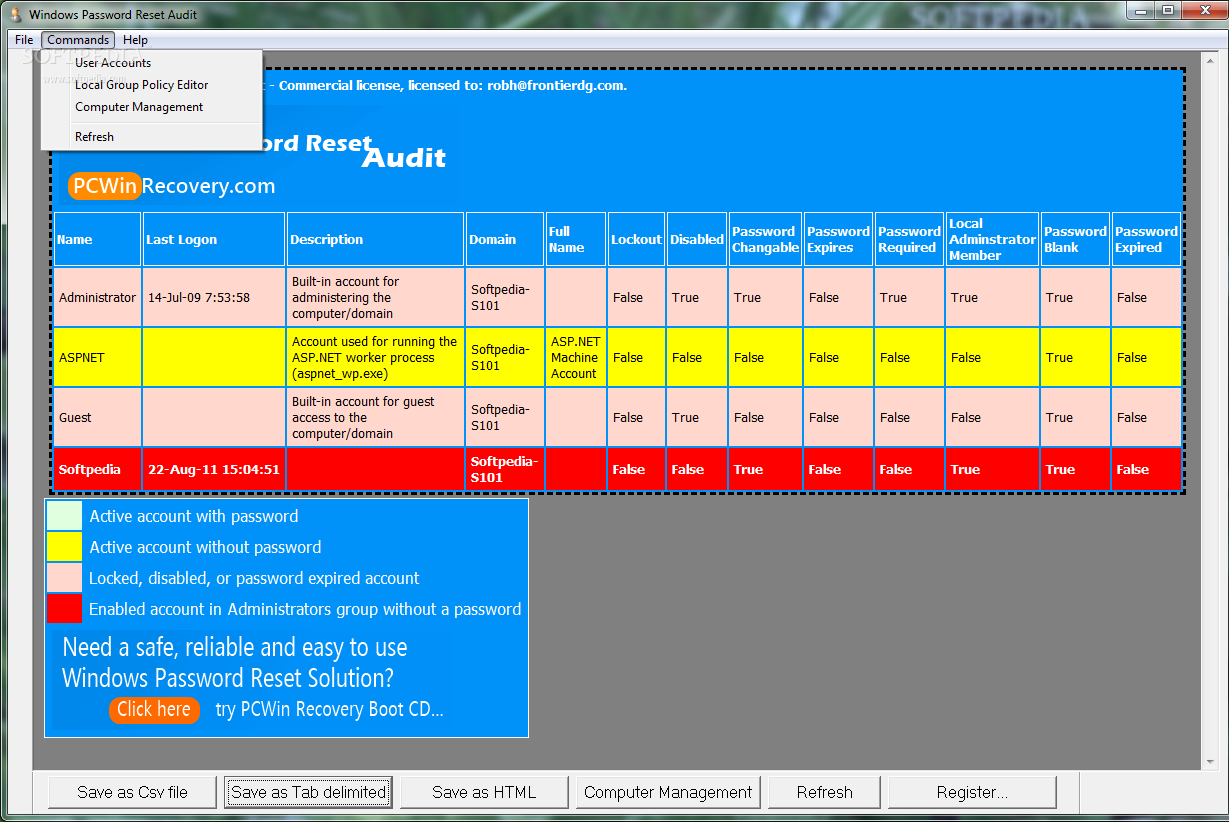1229x822 pixels.
Task: Click the Password Expires column header
Action: (839, 239)
